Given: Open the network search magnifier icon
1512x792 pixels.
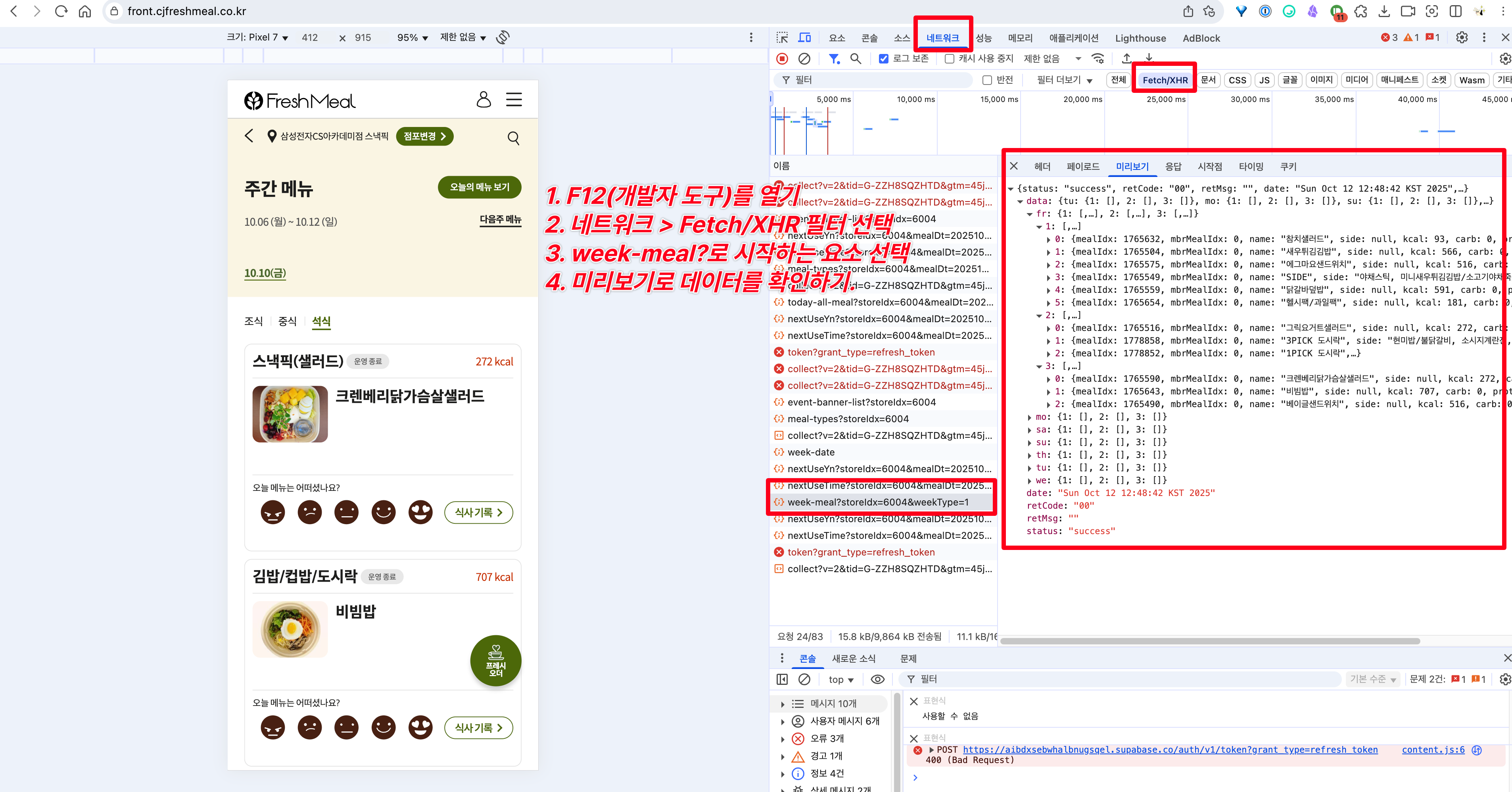Looking at the screenshot, I should (855, 59).
